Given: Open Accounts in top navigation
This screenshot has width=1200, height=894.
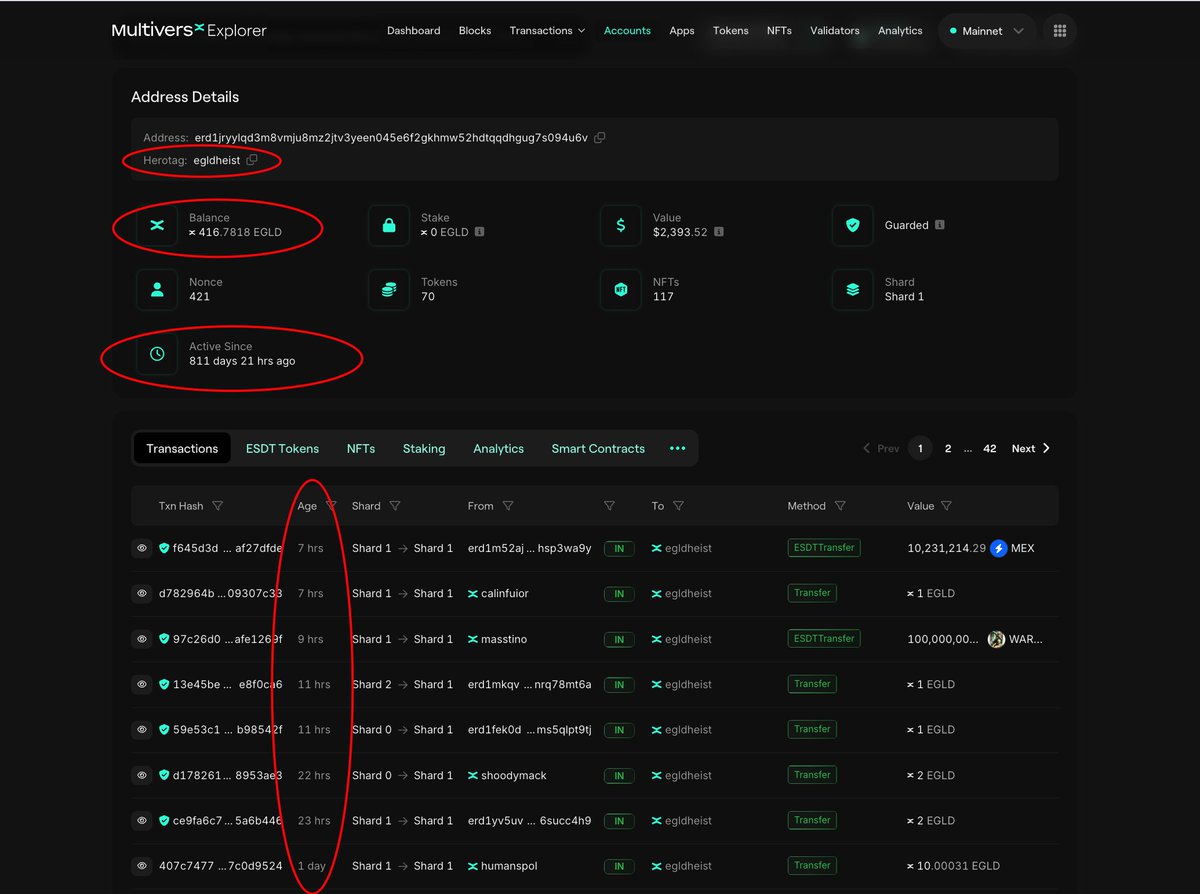Looking at the screenshot, I should point(627,31).
